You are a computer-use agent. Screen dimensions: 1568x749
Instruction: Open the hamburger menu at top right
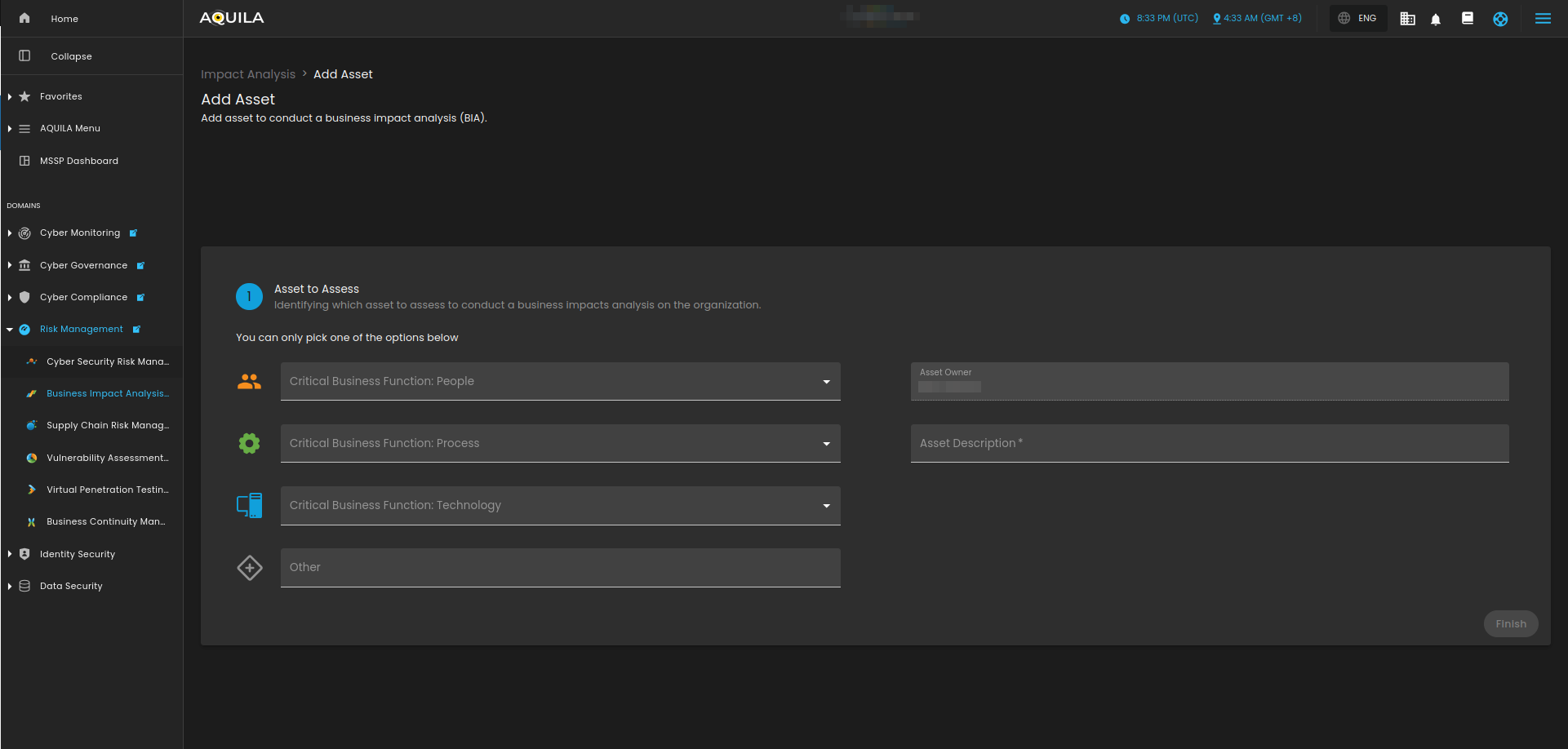click(1543, 19)
